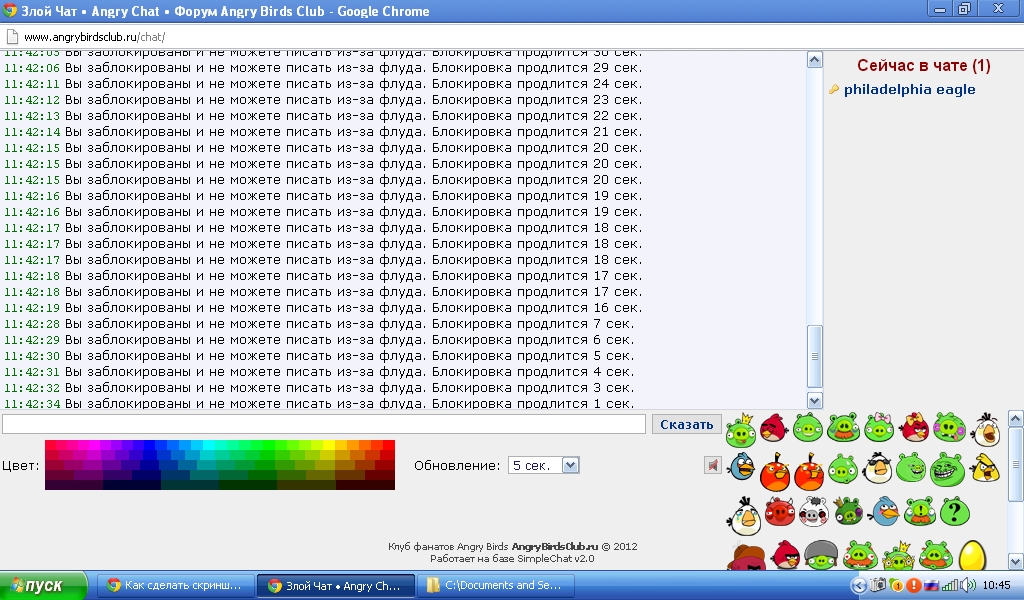The width and height of the screenshot is (1024, 600).
Task: Open C:\Documents and Settings taskbar folder
Action: [x=496, y=586]
